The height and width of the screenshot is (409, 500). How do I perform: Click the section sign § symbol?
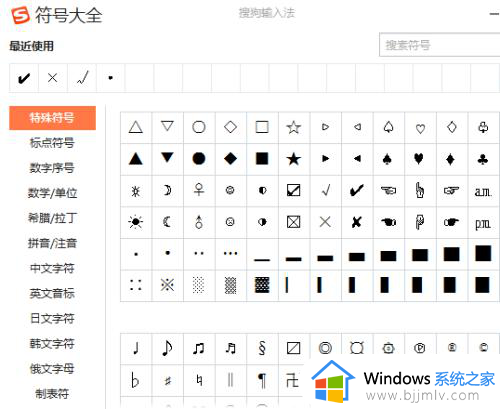(262, 348)
